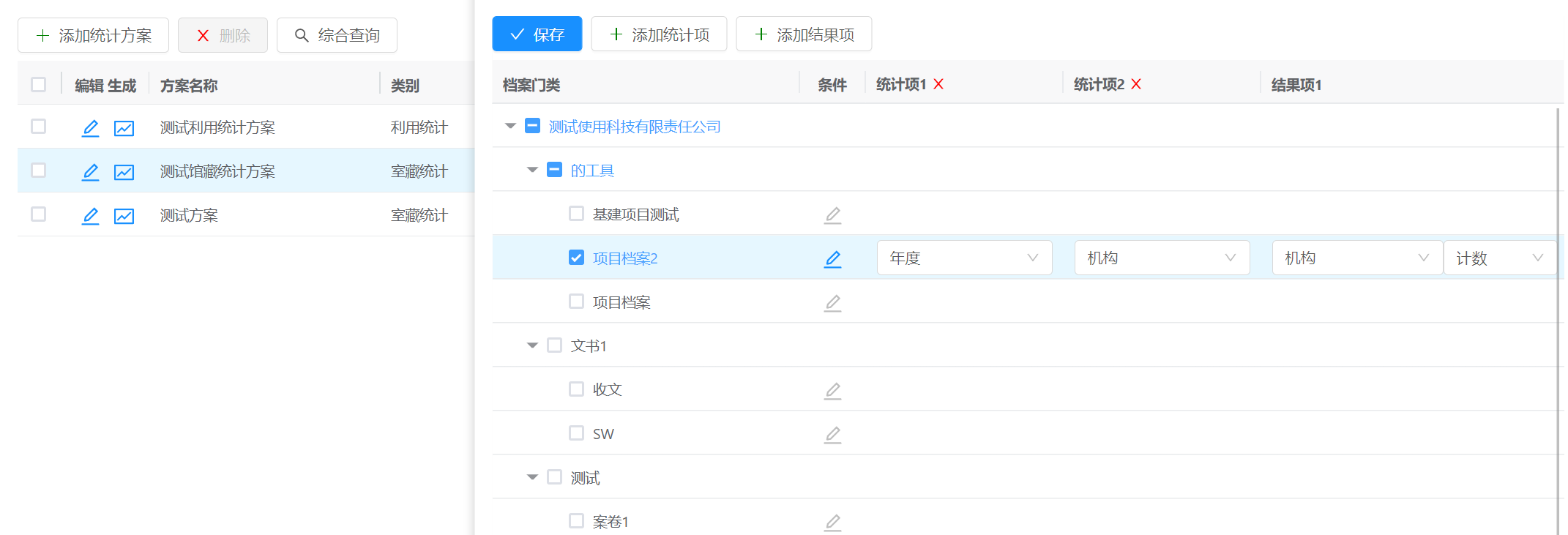
Task: Click the 结果项1 column header
Action: pos(1296,85)
